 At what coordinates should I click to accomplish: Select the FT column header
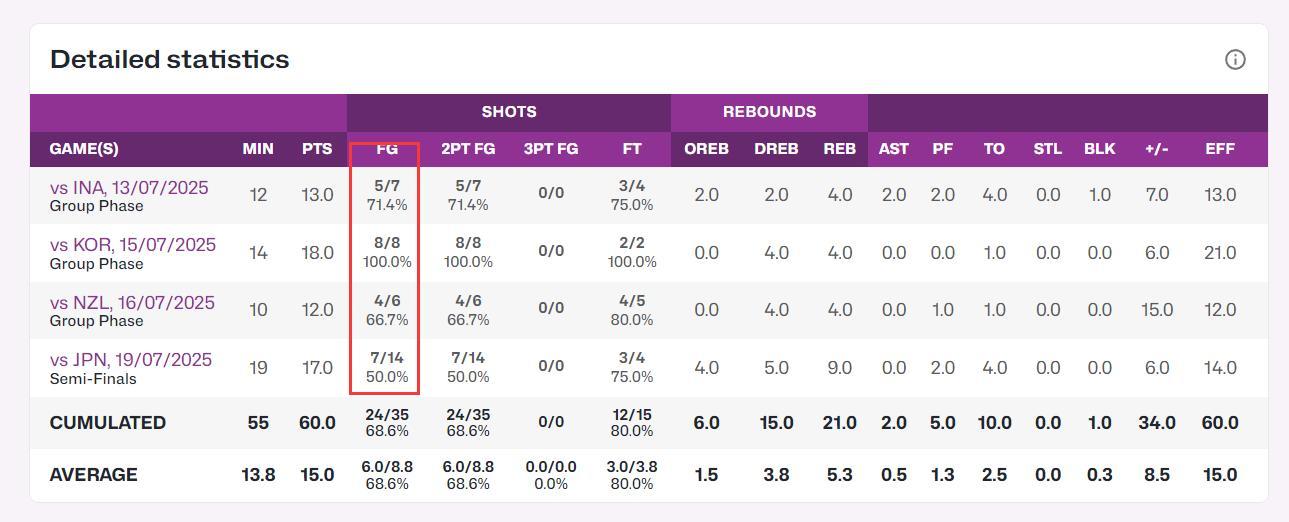click(x=632, y=149)
